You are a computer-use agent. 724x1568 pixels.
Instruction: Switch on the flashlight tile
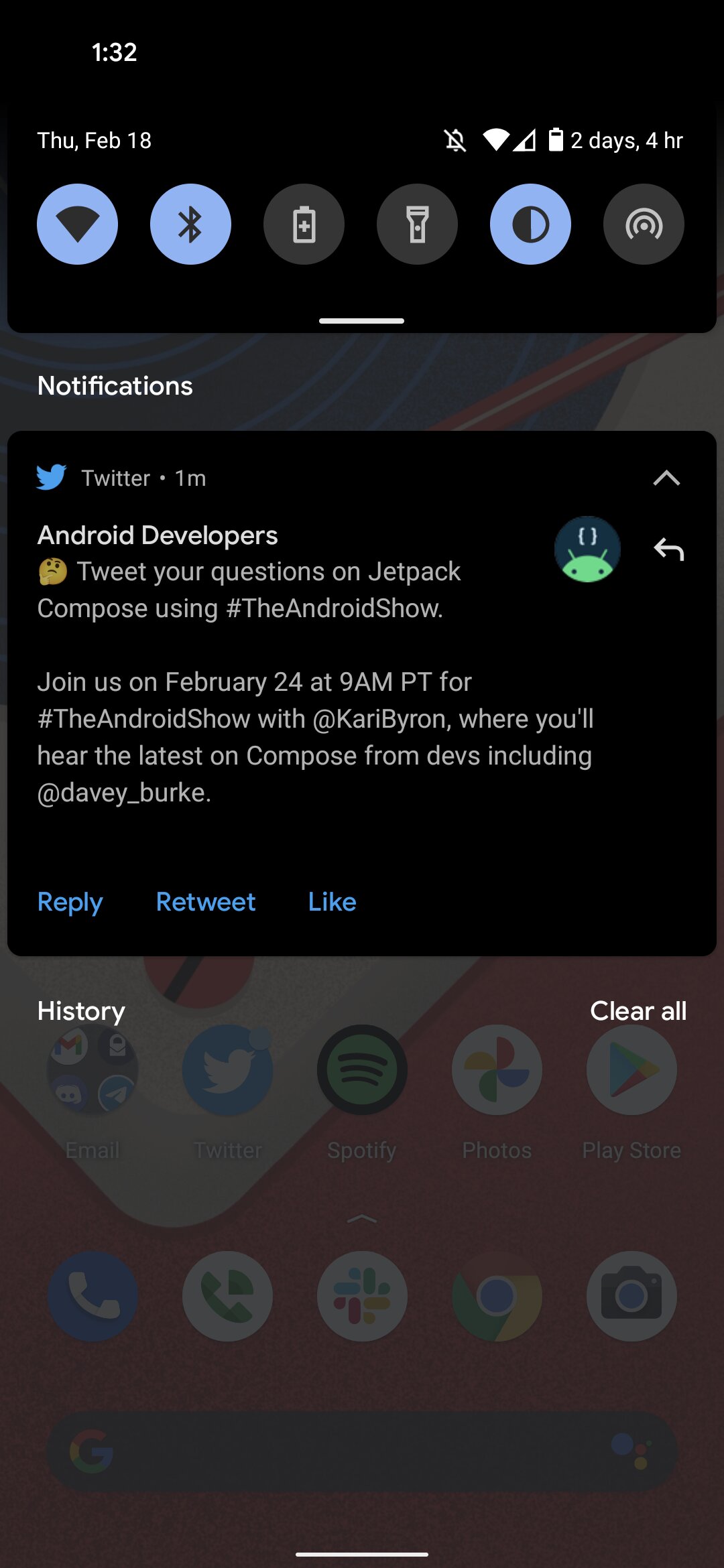(x=417, y=224)
